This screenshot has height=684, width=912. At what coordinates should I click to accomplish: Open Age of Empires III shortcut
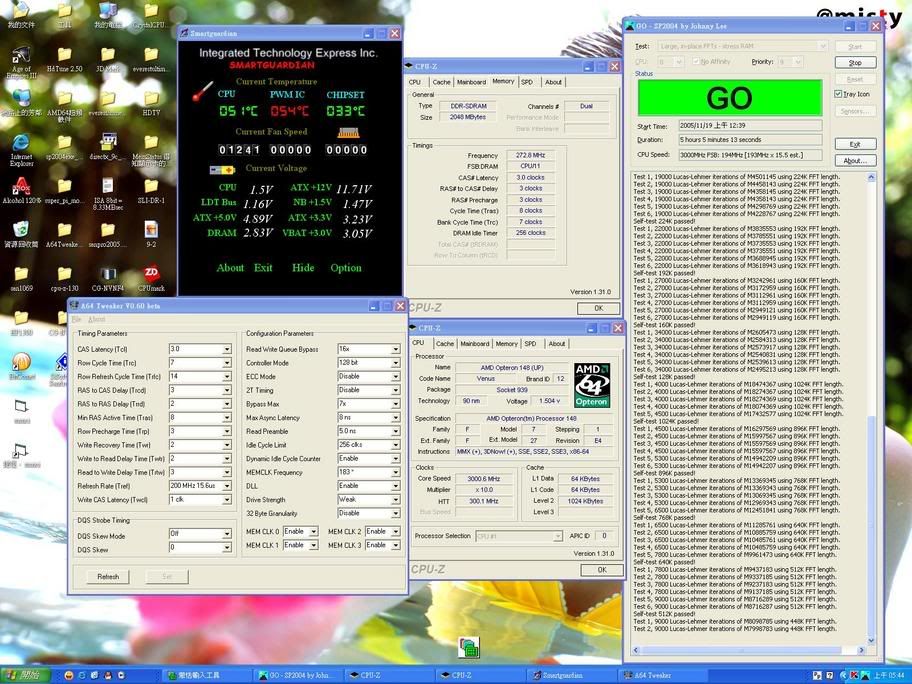(21, 55)
